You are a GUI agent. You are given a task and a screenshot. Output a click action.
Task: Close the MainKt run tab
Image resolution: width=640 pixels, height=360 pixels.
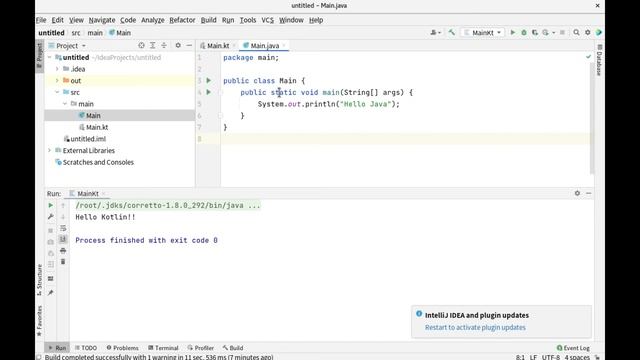click(104, 193)
